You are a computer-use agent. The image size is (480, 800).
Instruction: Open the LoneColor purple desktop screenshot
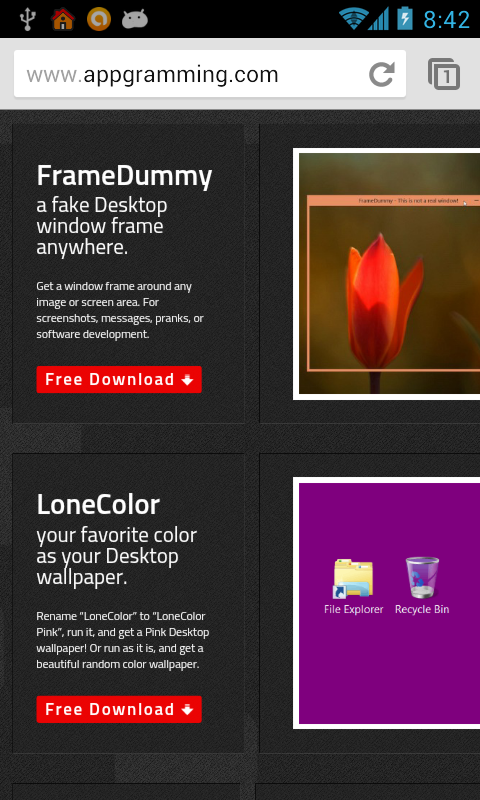pos(387,603)
